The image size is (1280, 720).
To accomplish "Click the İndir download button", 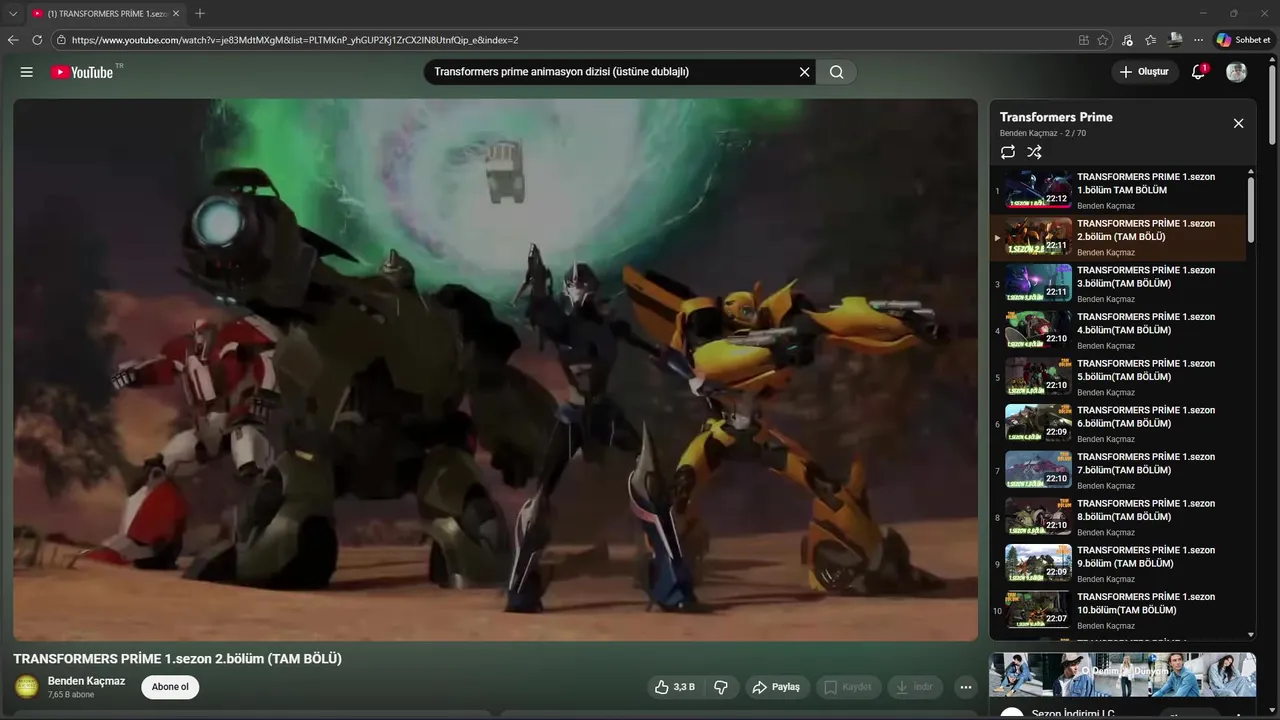I will click(x=915, y=687).
